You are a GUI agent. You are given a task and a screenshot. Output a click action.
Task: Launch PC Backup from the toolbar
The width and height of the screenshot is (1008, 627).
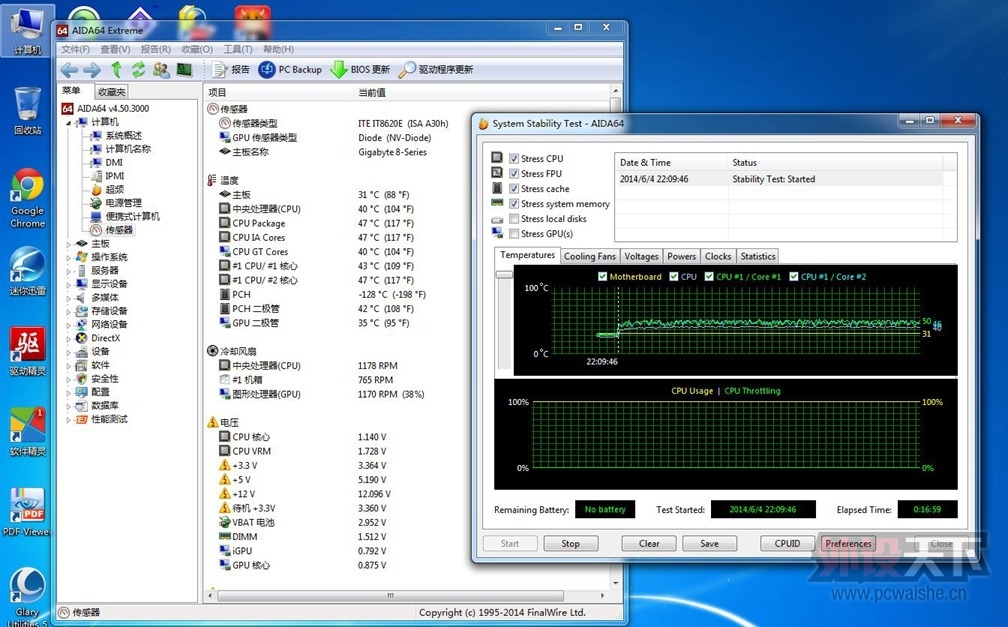(290, 69)
